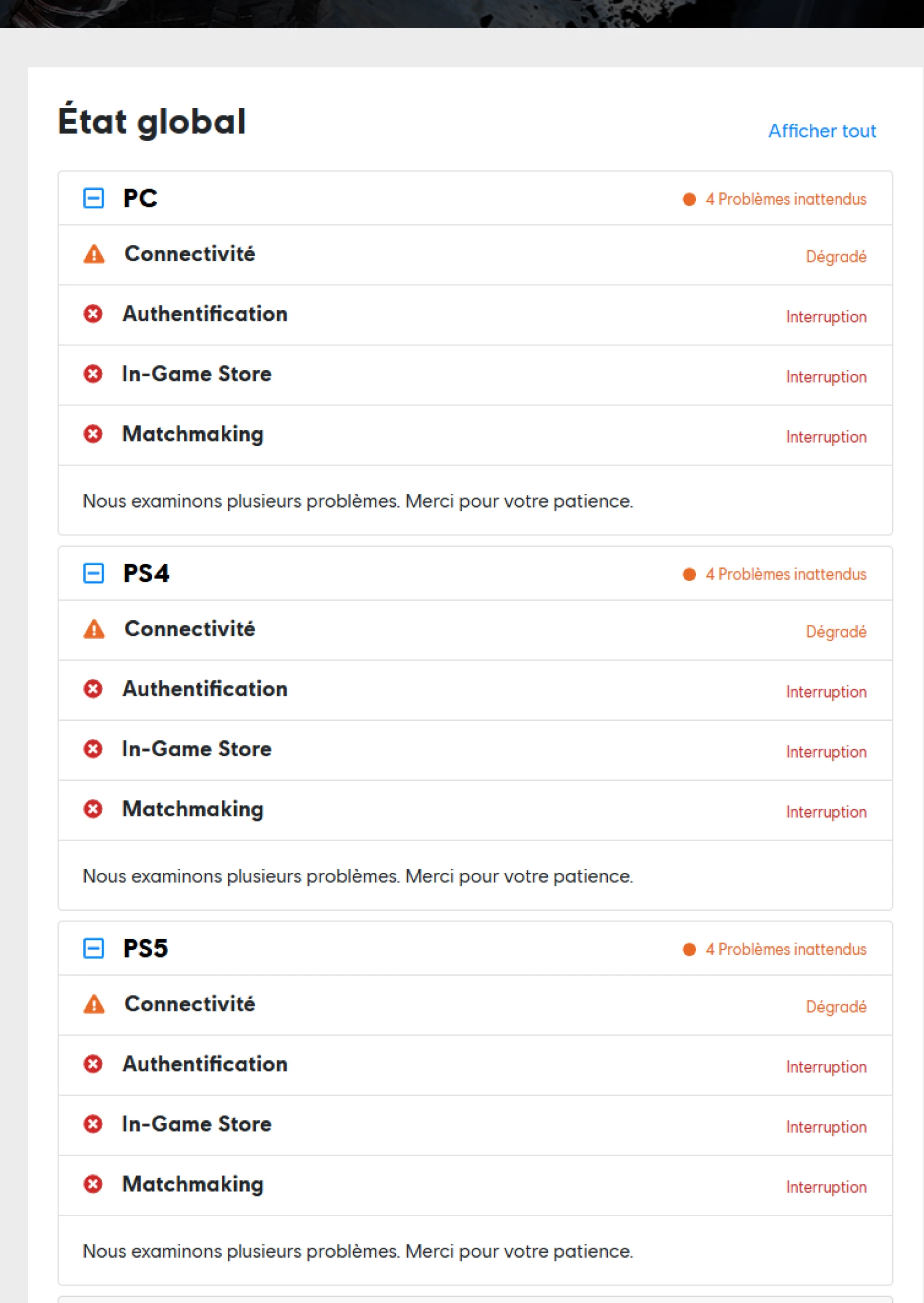Click the PC Authentification red error icon
This screenshot has height=1303, width=924.
93,314
